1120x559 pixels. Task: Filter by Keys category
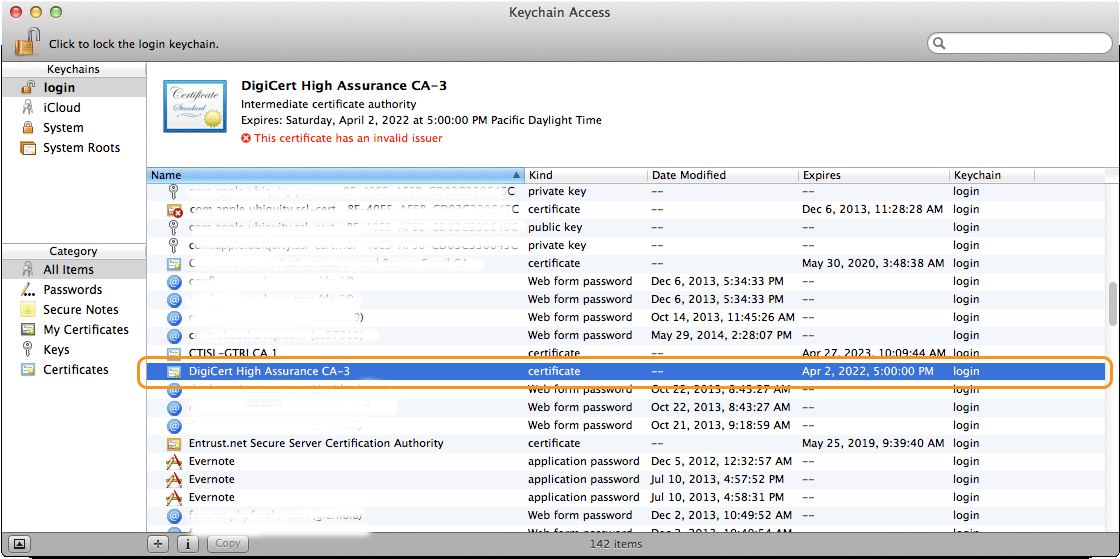click(x=56, y=350)
